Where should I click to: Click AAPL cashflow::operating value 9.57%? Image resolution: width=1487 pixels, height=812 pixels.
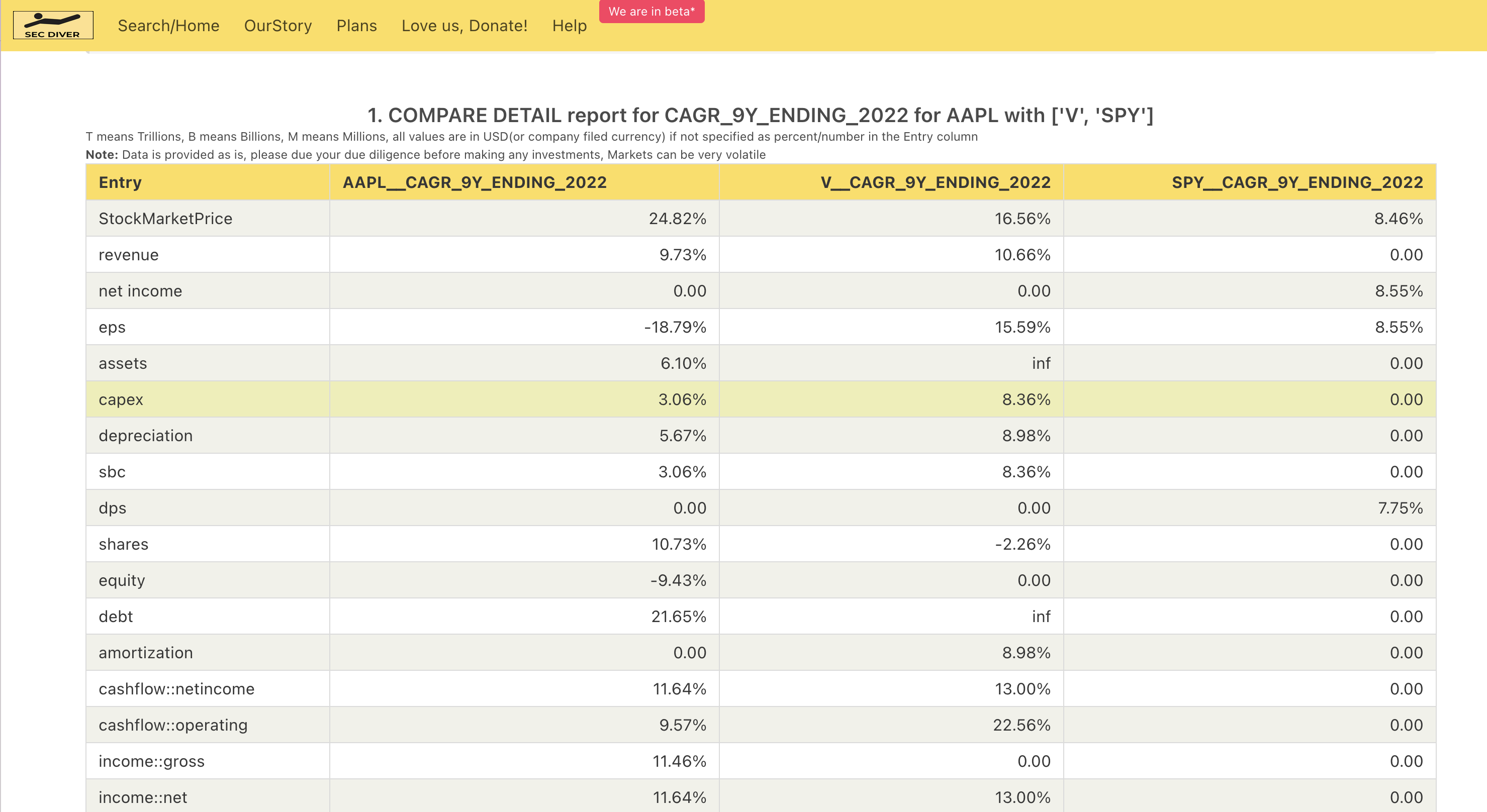click(x=683, y=725)
